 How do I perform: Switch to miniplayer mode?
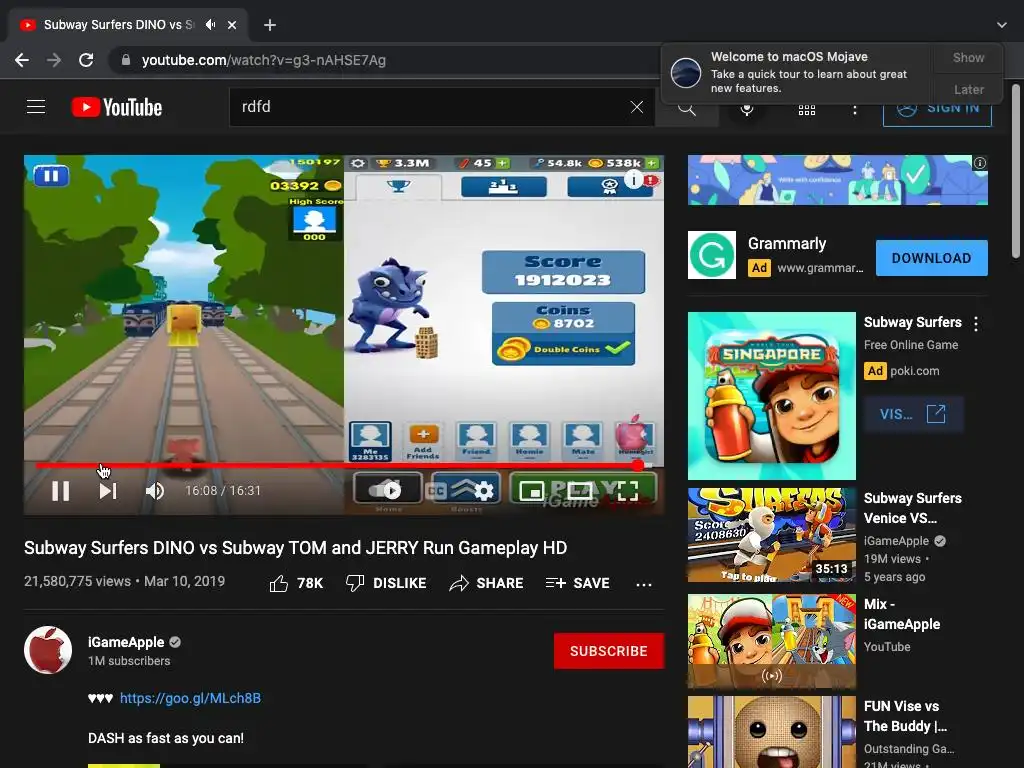[532, 490]
